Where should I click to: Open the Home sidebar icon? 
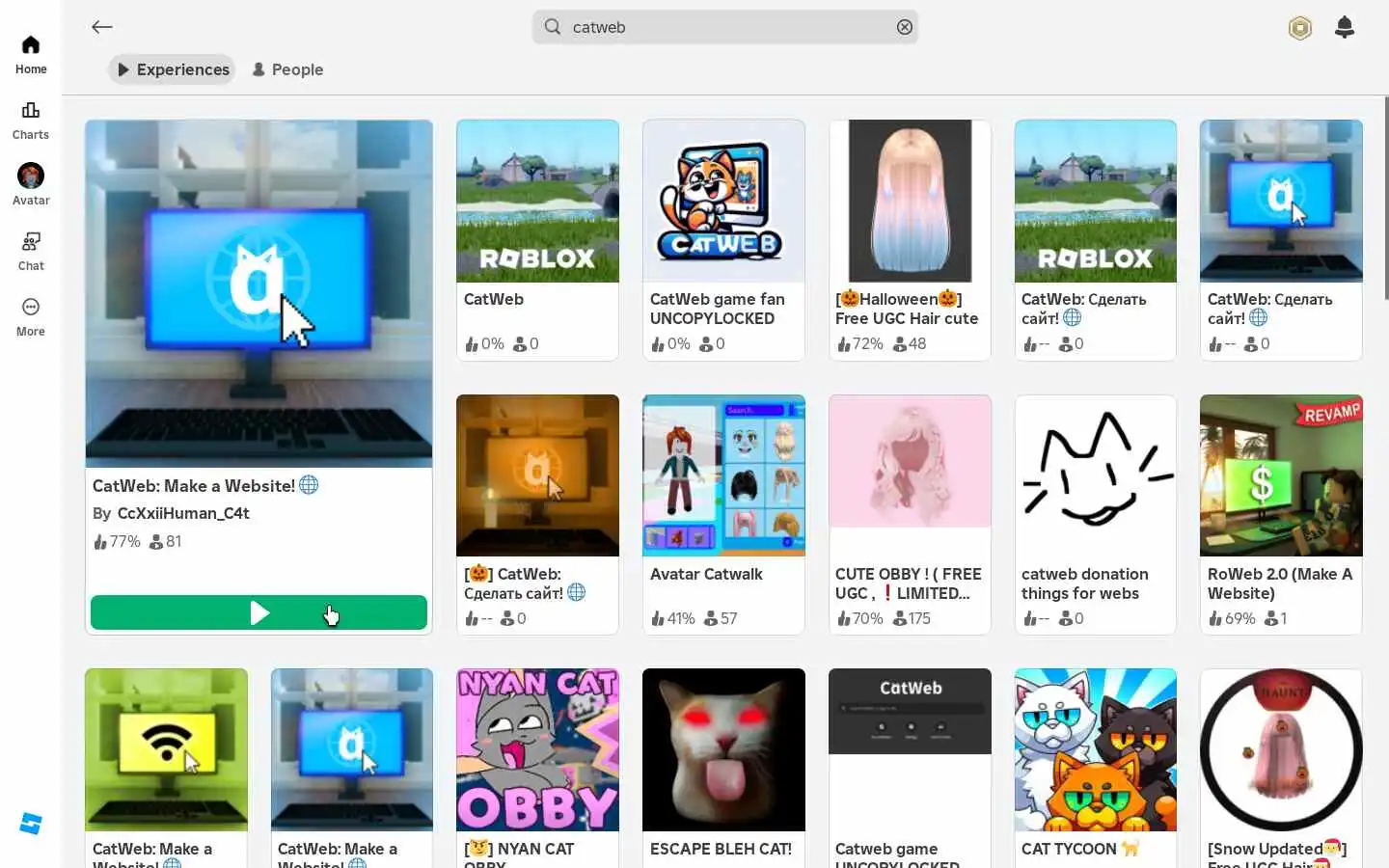coord(31,55)
